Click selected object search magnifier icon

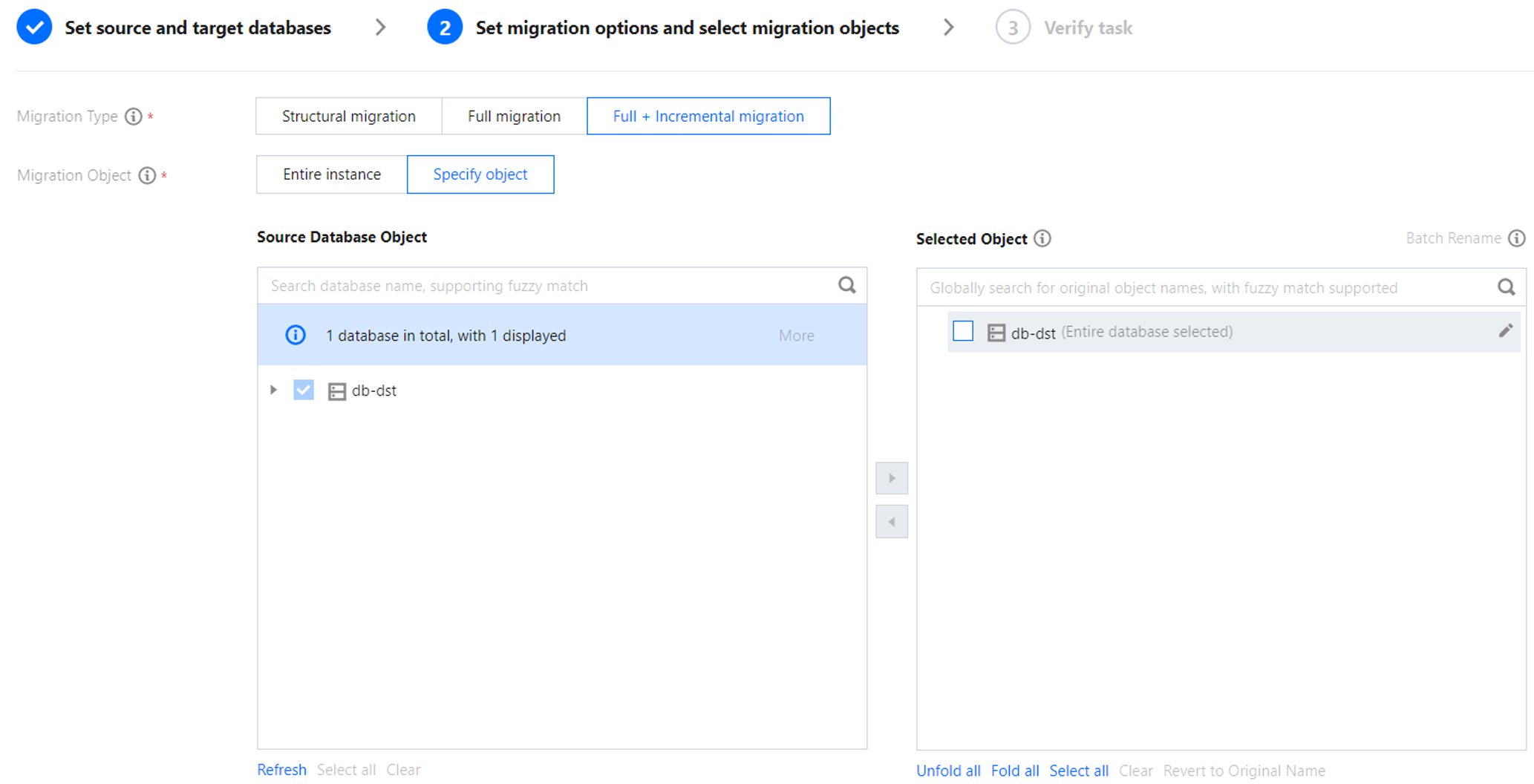(x=1506, y=287)
